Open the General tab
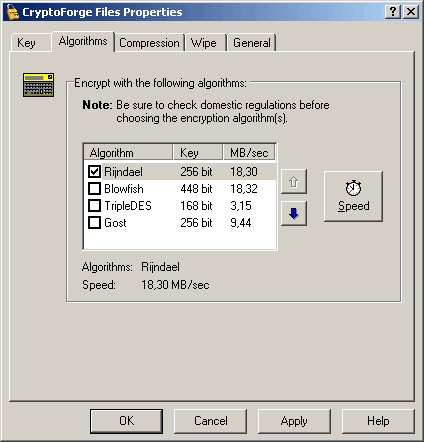 [252, 43]
